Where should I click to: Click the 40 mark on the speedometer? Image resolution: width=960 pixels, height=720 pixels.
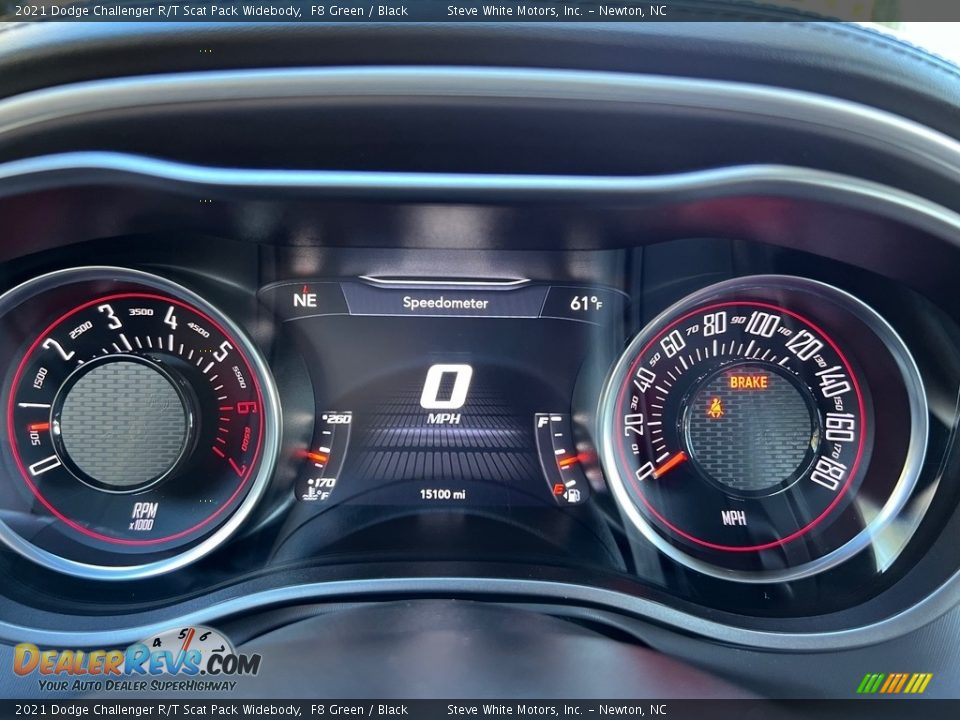[644, 380]
